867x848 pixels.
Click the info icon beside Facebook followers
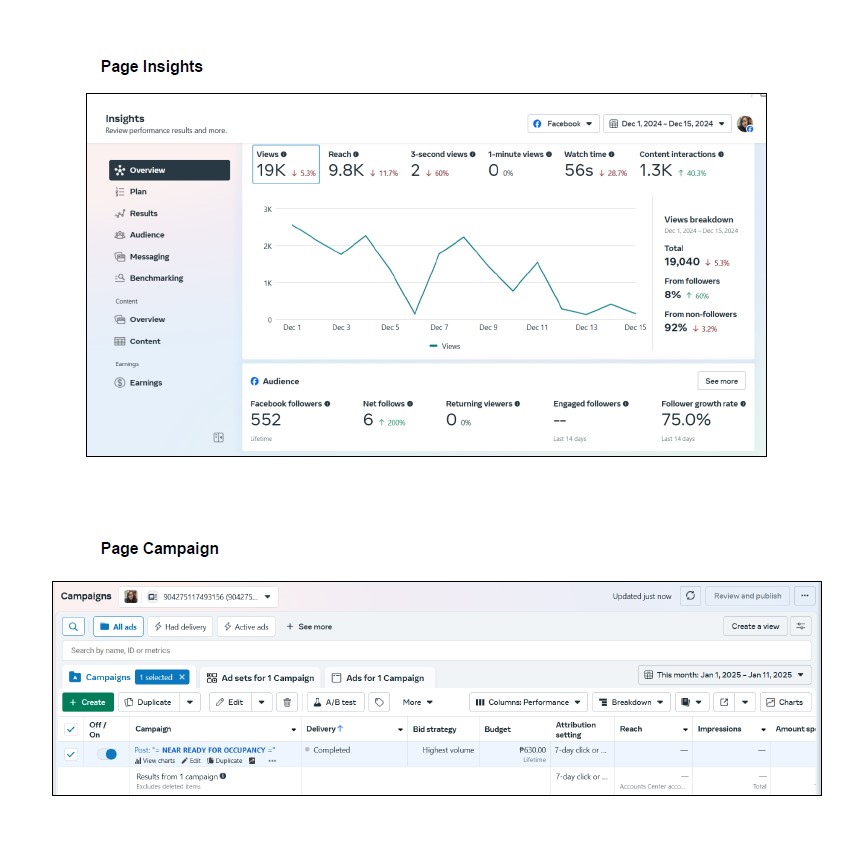point(327,404)
